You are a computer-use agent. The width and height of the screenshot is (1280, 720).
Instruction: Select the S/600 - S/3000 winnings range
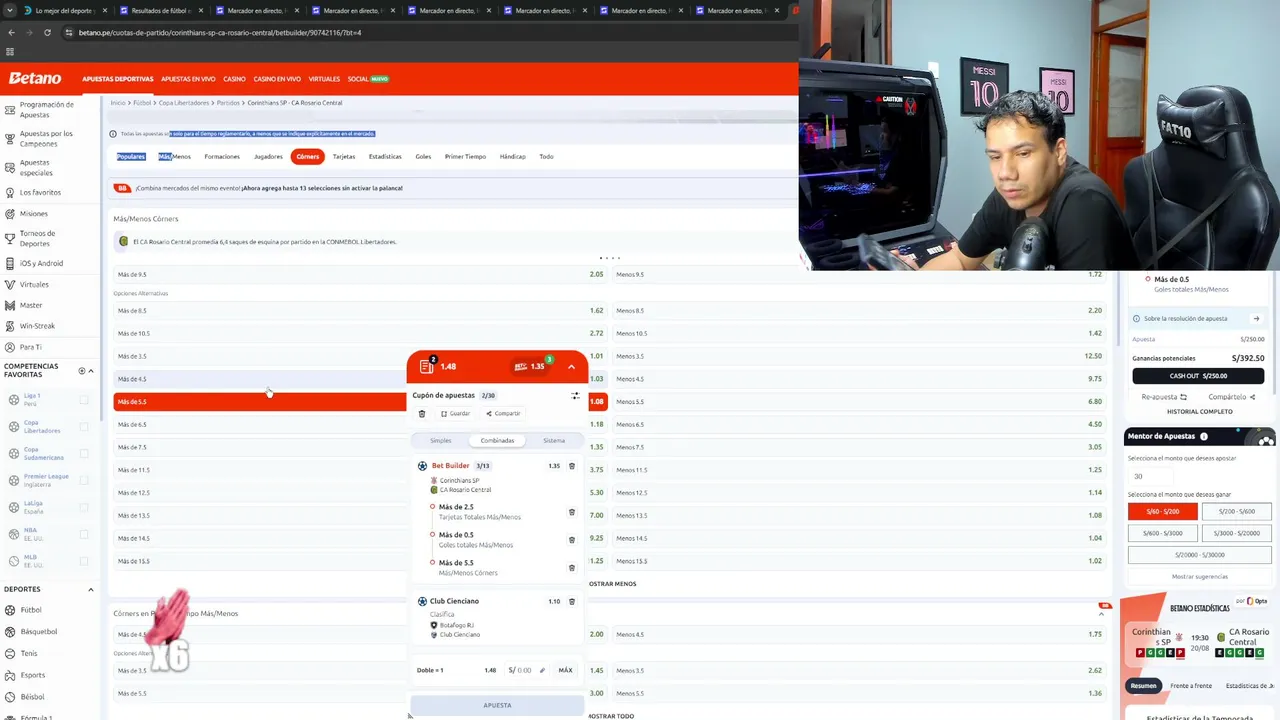[x=1163, y=533]
